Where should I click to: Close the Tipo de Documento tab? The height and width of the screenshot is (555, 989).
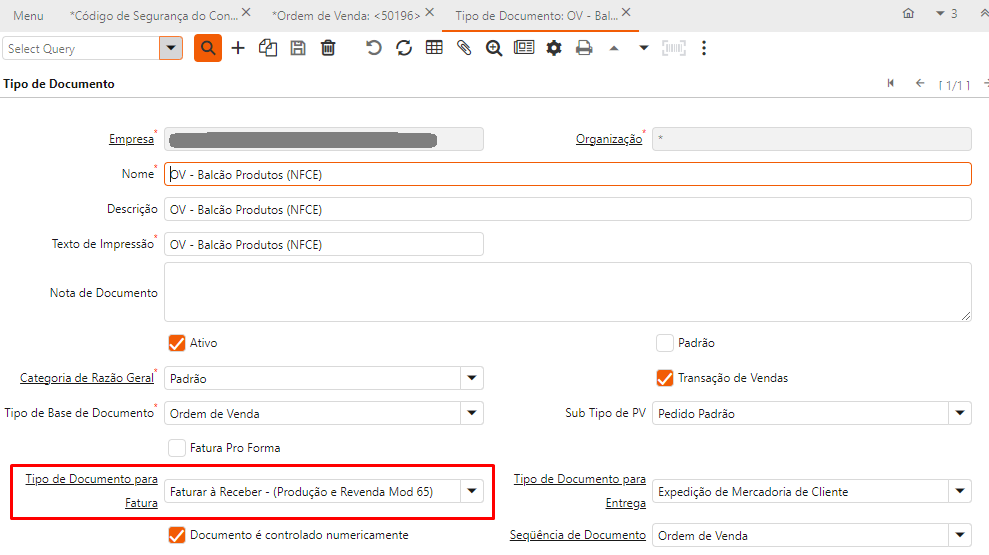click(626, 12)
